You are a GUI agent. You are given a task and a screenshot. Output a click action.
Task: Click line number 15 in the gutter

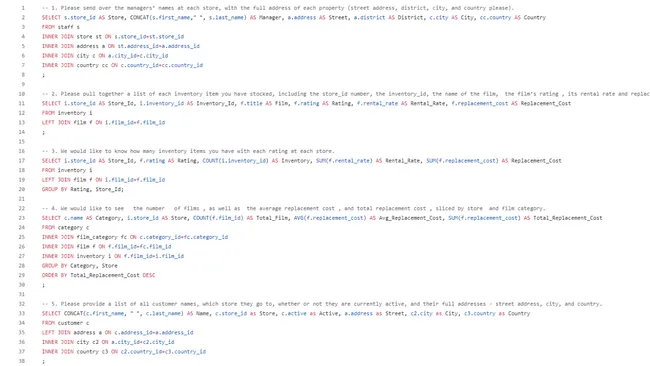coord(22,141)
